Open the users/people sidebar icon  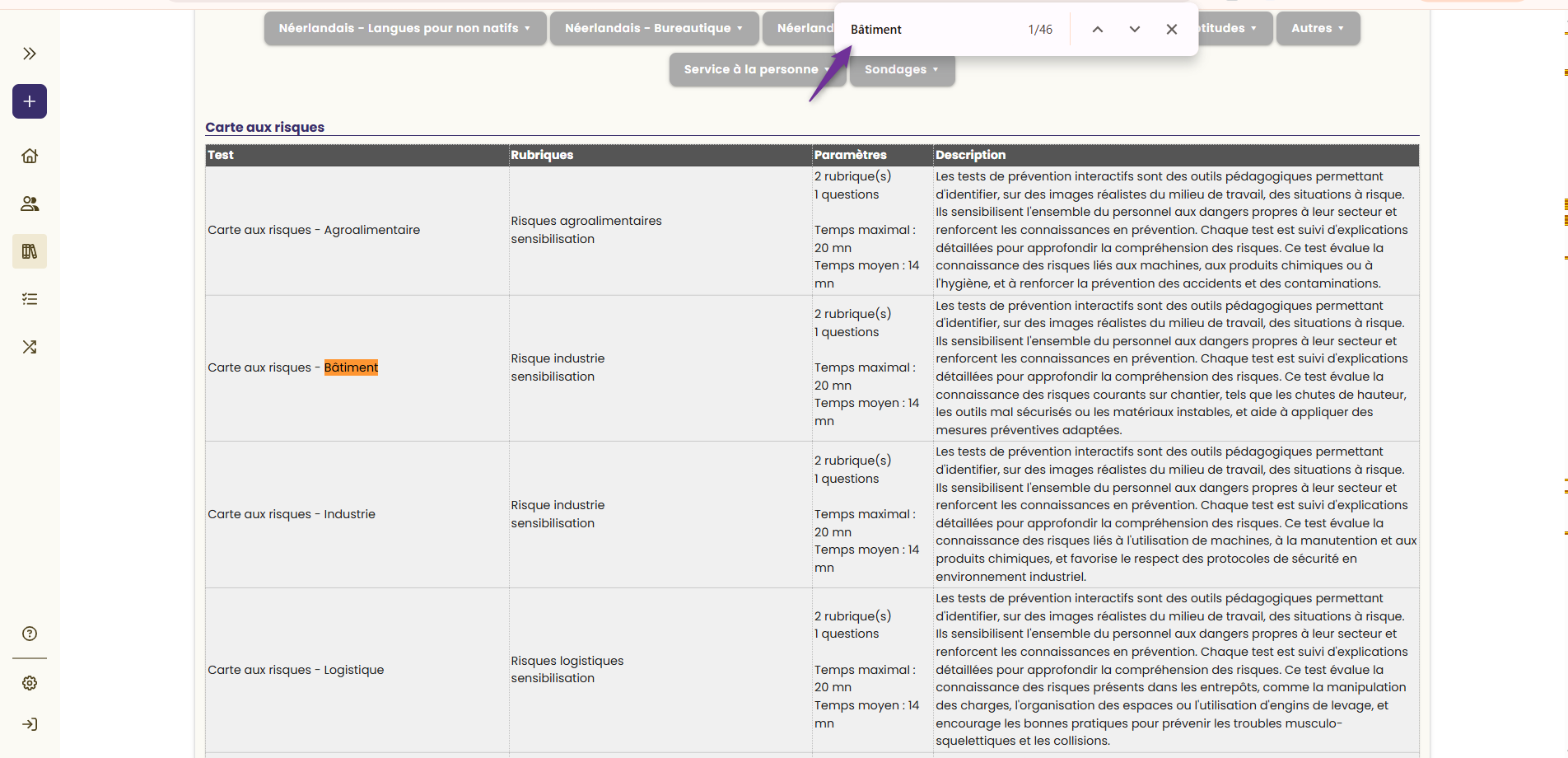(x=30, y=204)
